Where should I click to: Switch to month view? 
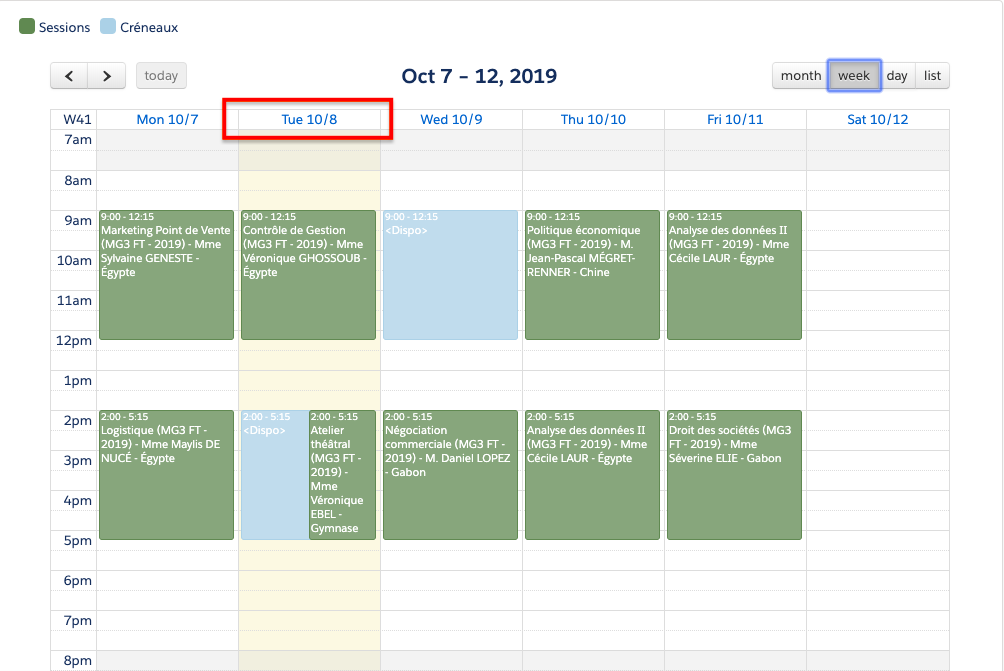coord(800,75)
